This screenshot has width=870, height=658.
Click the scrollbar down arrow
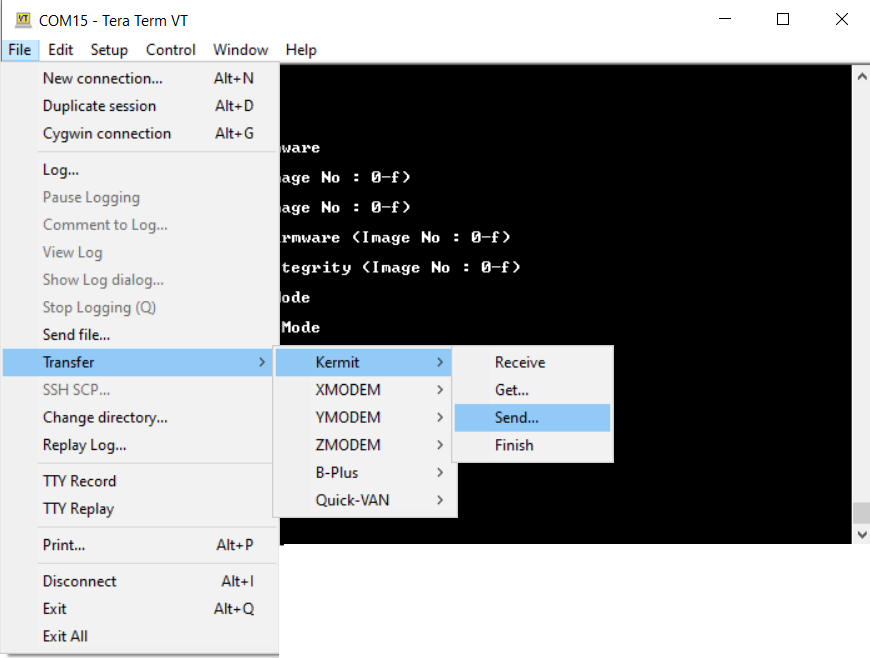tap(860, 533)
